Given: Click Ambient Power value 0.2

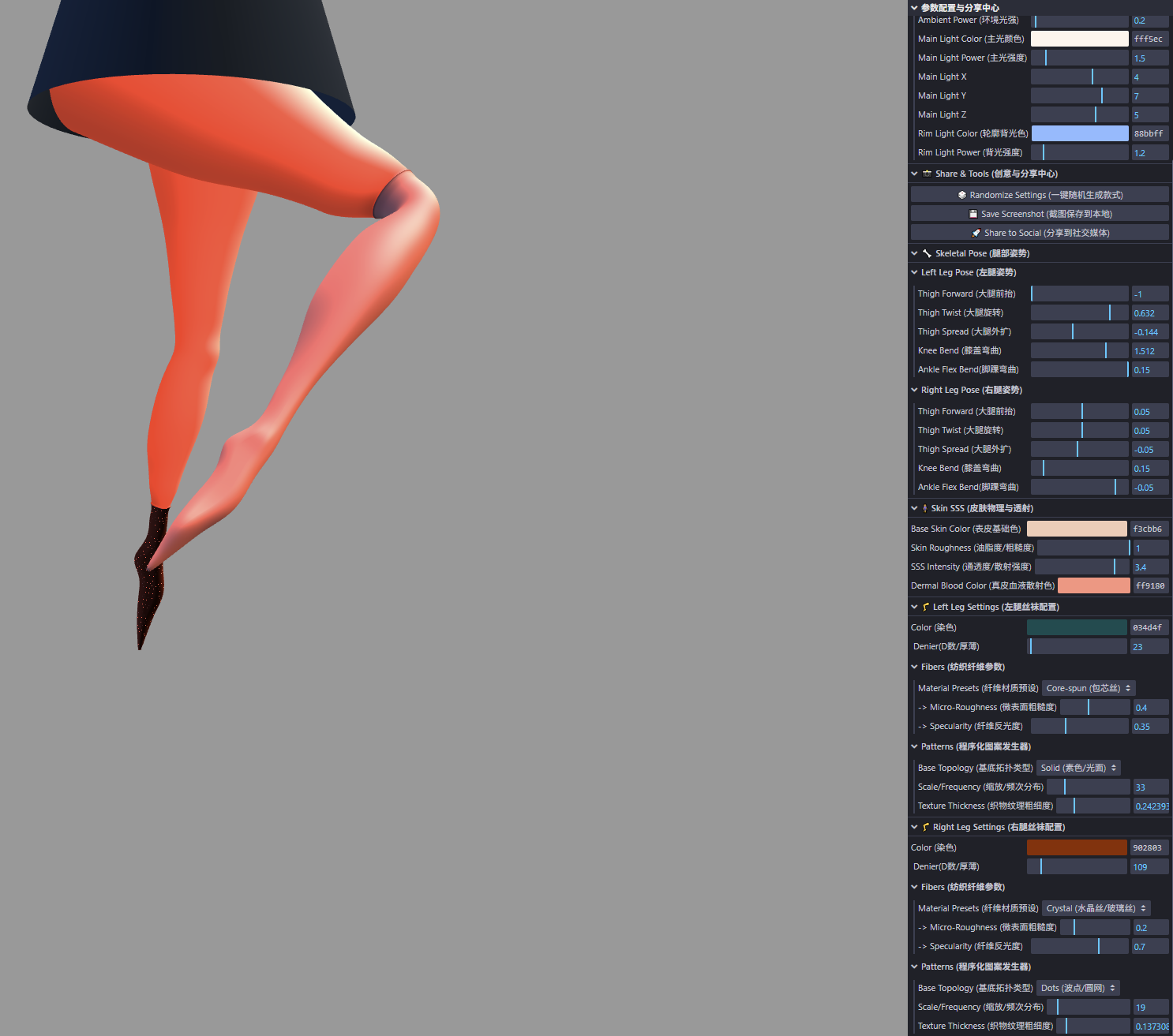Looking at the screenshot, I should (x=1150, y=21).
